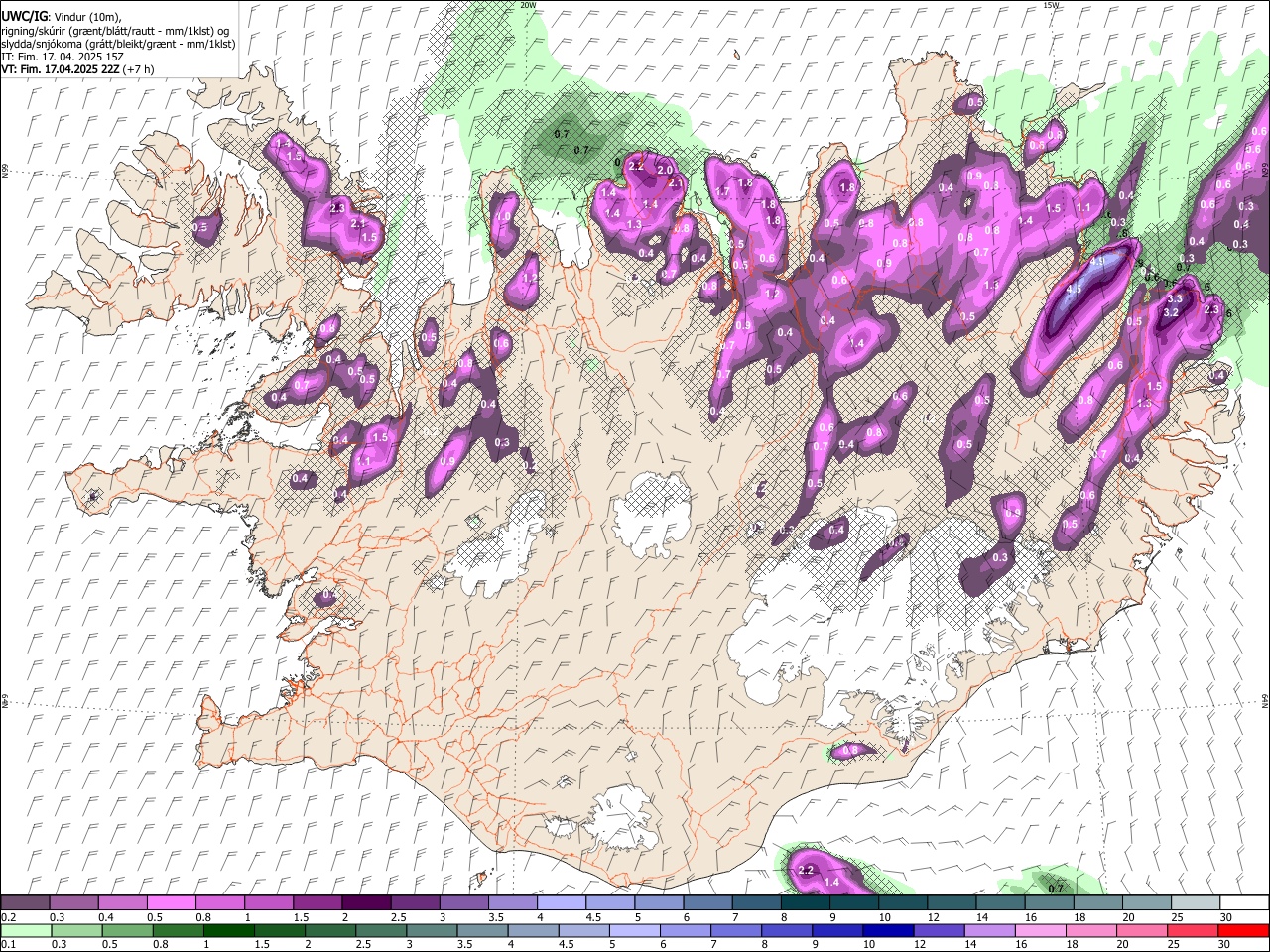Click the bright red swatch ending the rain scale

tap(1242, 930)
